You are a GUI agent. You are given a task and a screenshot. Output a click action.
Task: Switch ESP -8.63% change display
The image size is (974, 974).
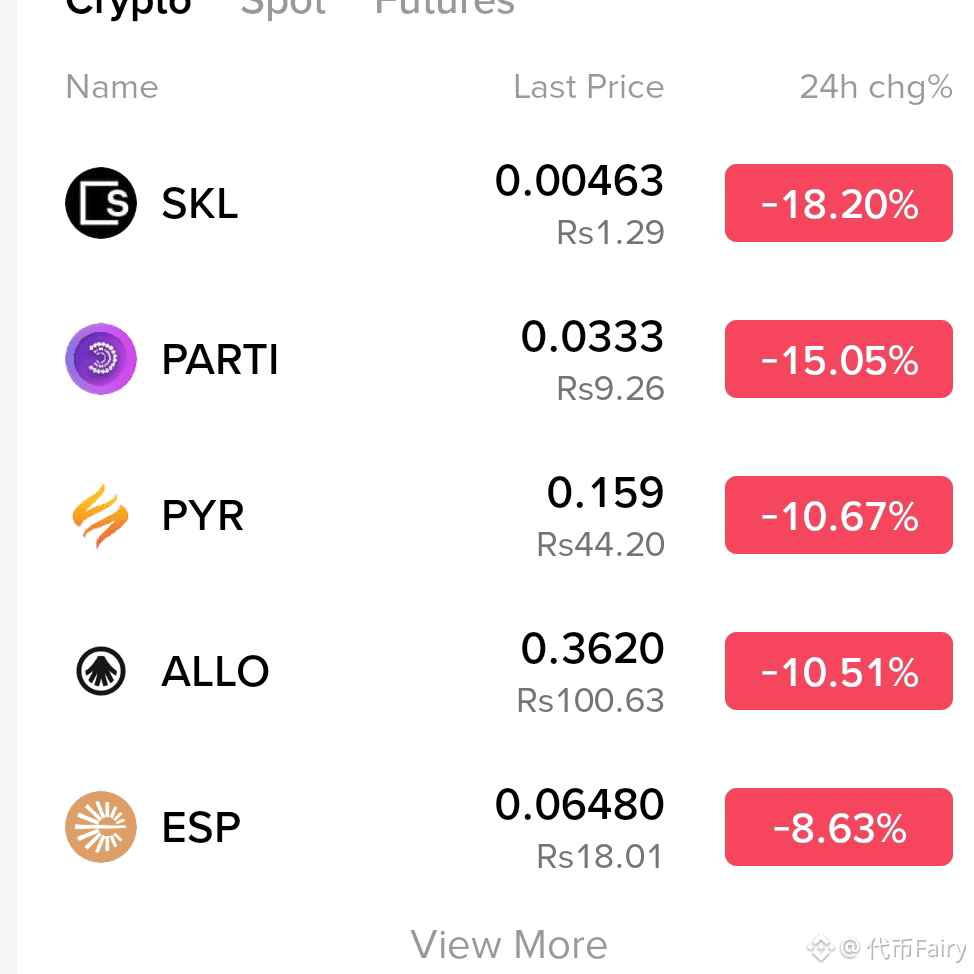[839, 827]
